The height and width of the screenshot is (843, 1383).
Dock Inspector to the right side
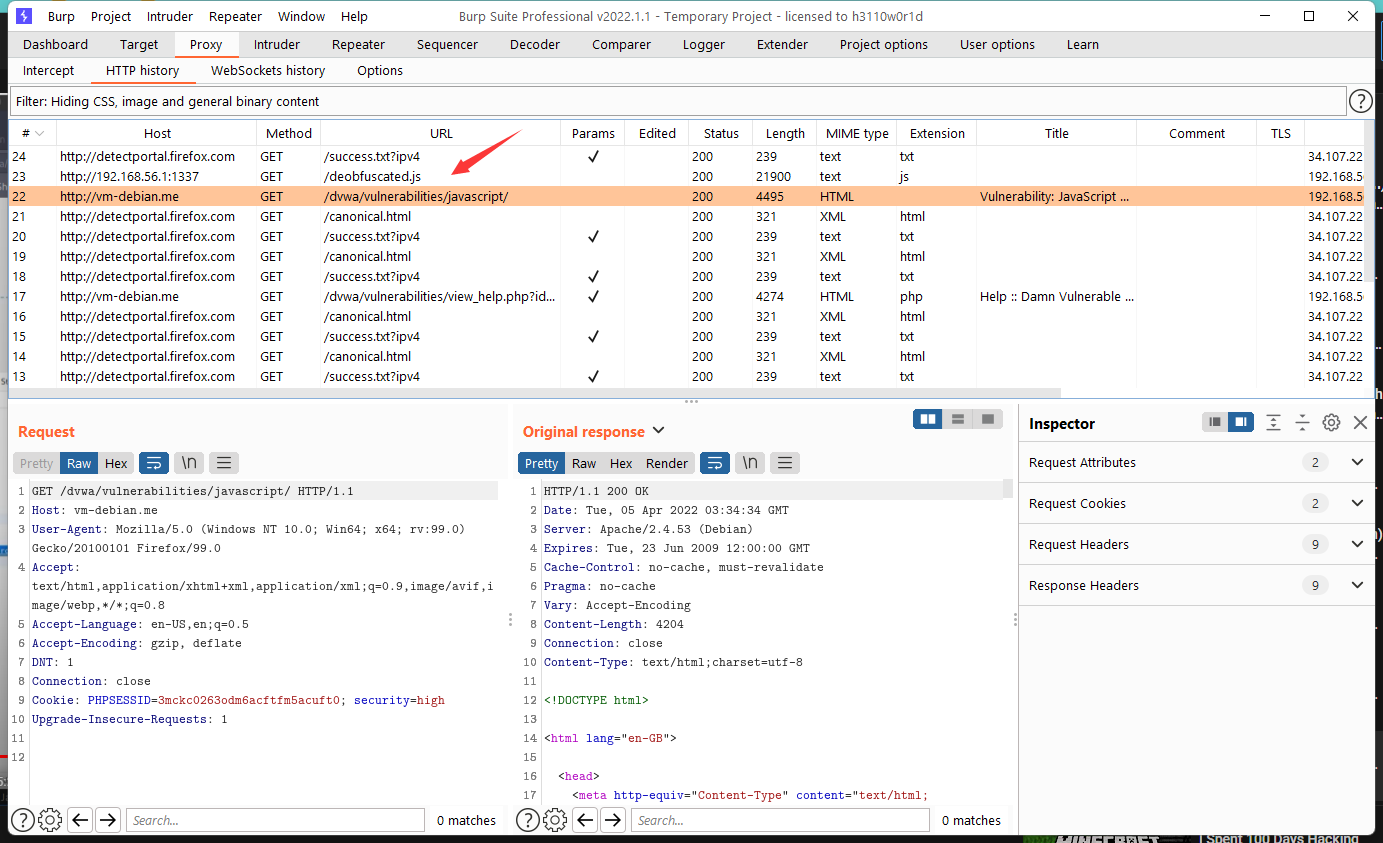(1241, 423)
